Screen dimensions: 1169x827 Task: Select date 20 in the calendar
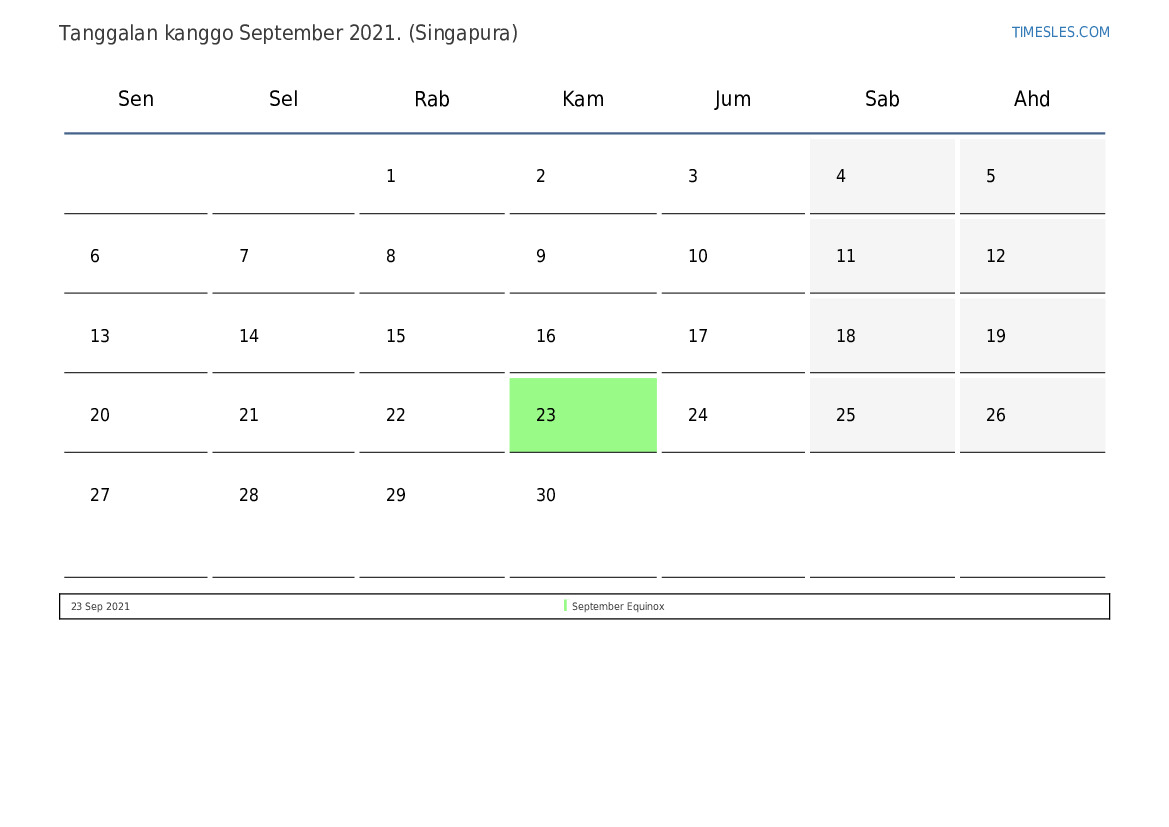point(100,415)
